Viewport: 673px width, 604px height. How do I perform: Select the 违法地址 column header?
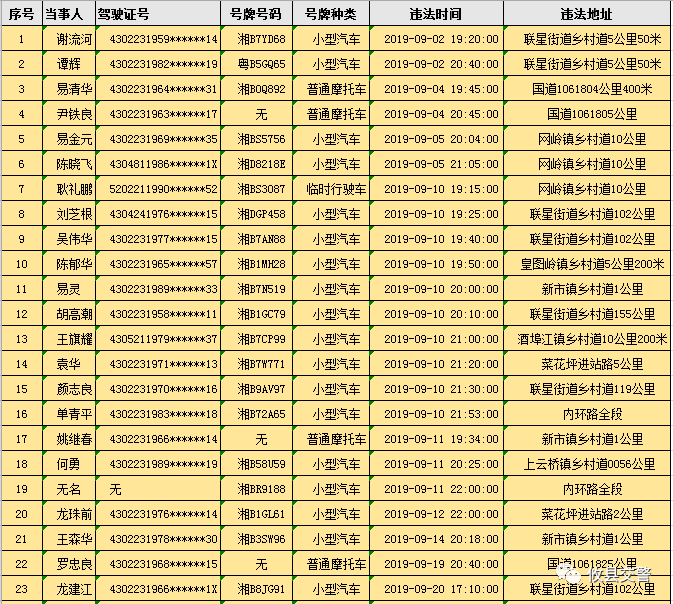[x=586, y=14]
